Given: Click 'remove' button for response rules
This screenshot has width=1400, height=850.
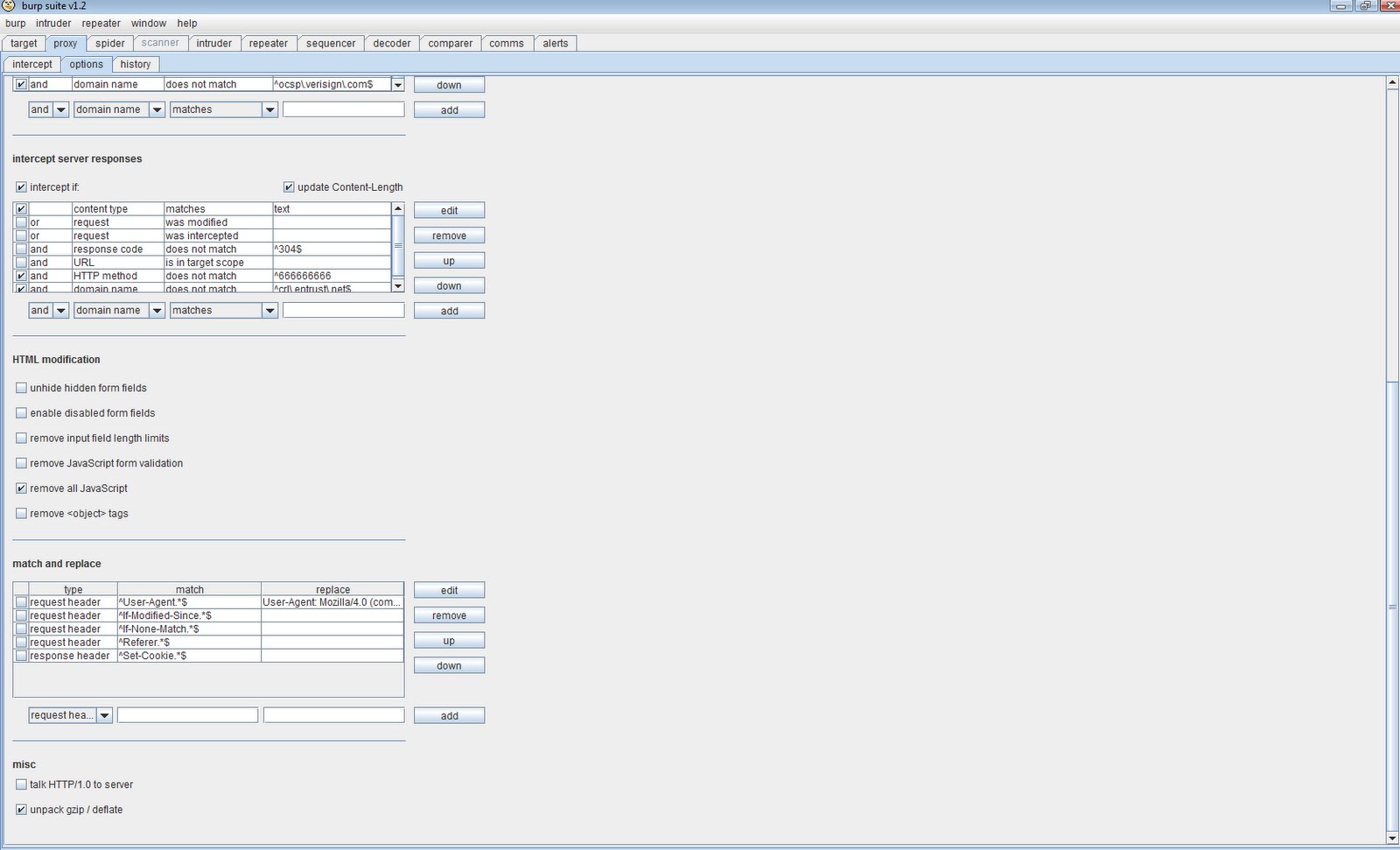Looking at the screenshot, I should [x=449, y=235].
